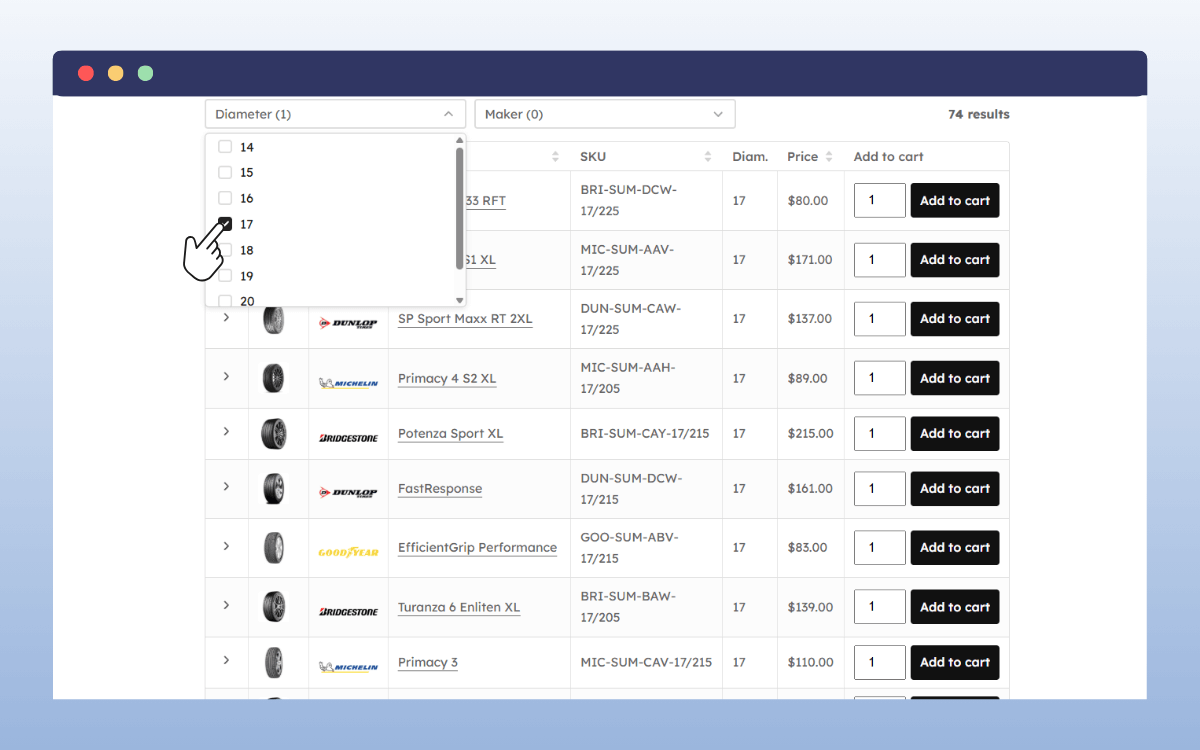Check the 16 diameter option

click(225, 198)
